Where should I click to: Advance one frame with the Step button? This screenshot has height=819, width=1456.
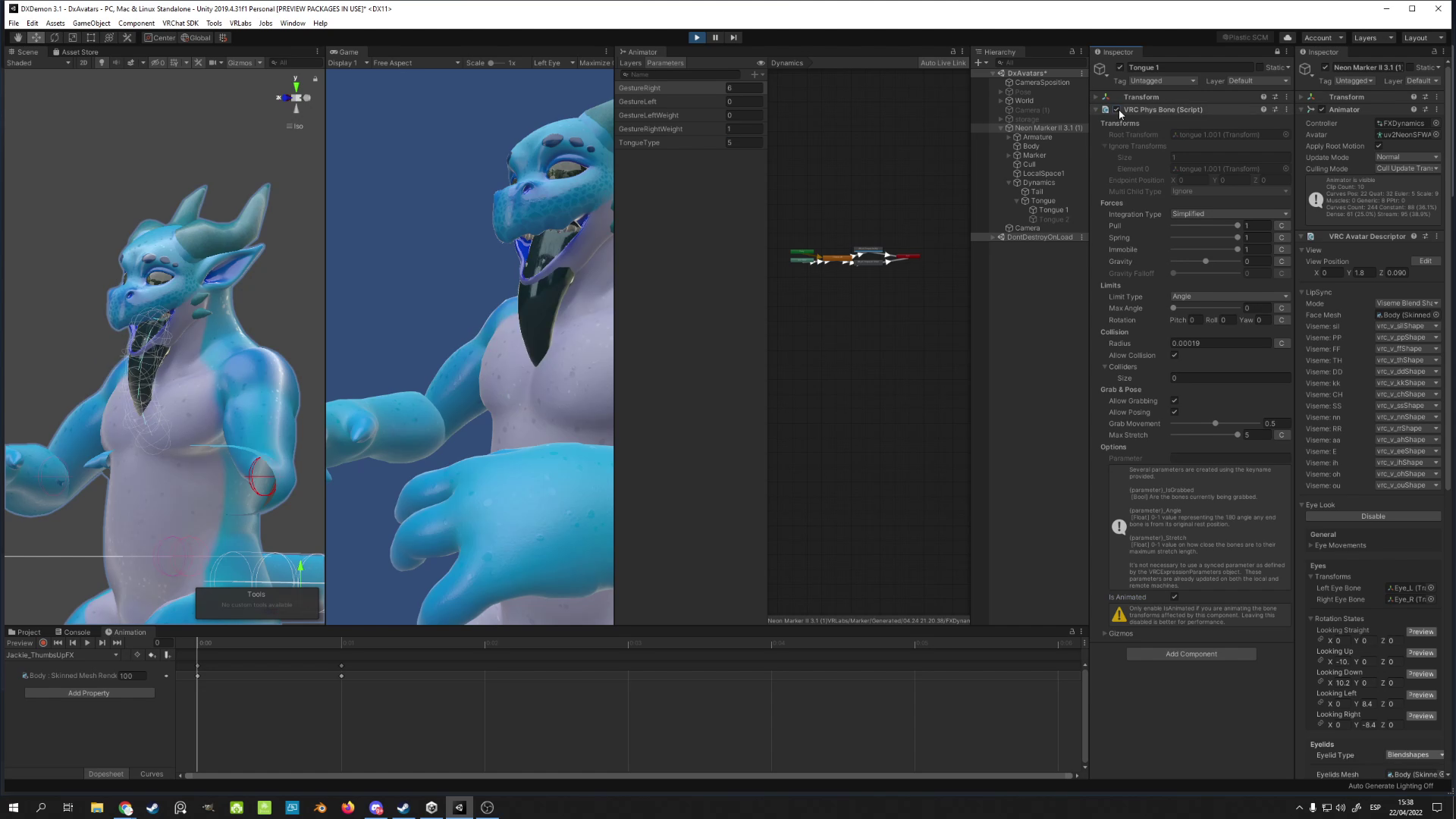[733, 37]
